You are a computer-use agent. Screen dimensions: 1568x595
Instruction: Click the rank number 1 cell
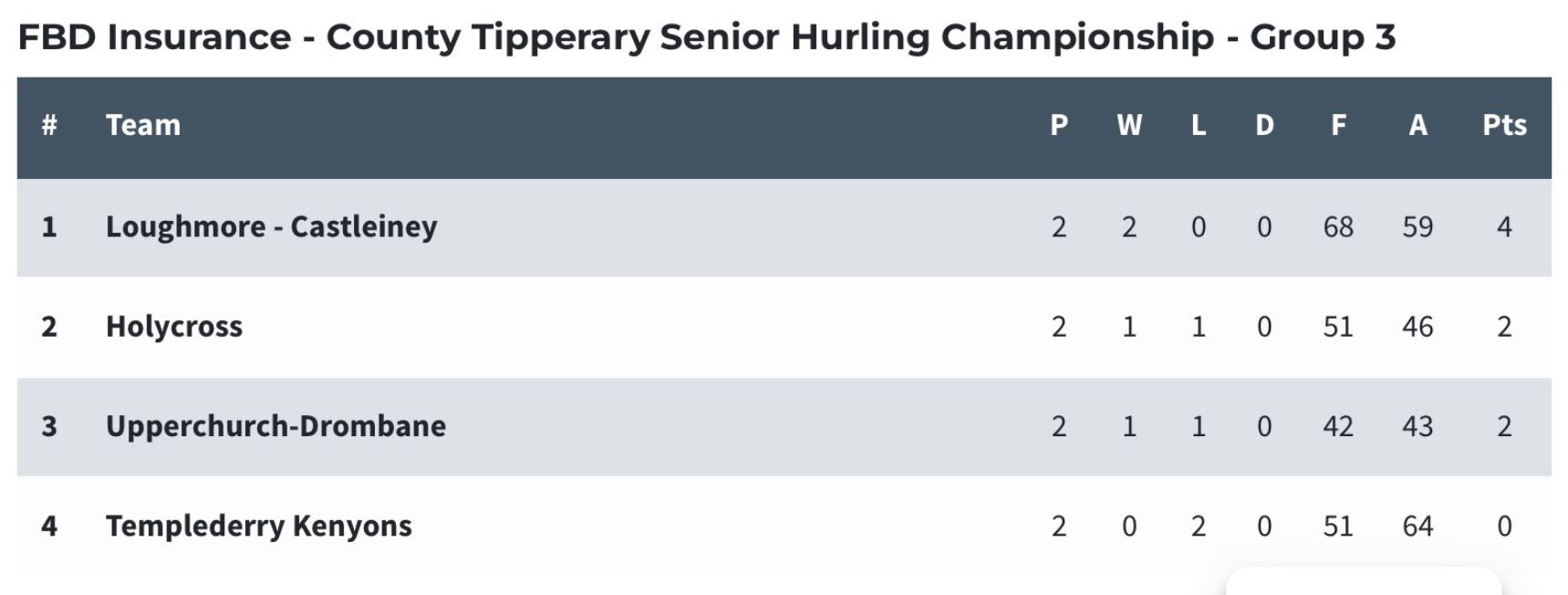(49, 227)
